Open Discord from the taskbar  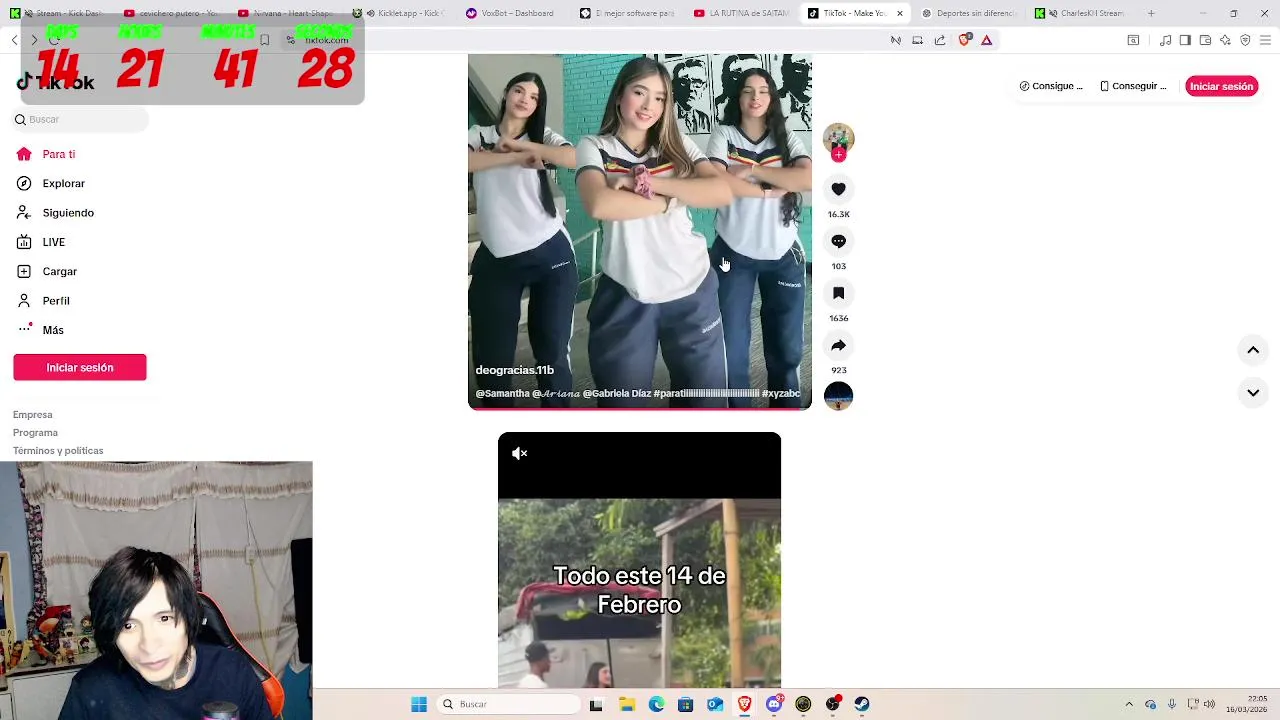click(x=774, y=704)
